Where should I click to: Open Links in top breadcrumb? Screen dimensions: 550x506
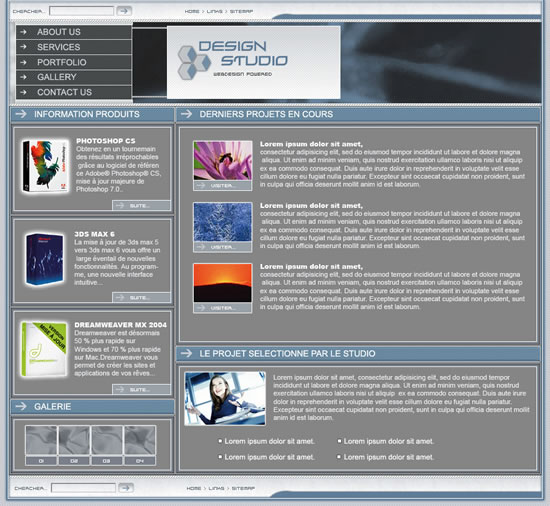pos(214,12)
